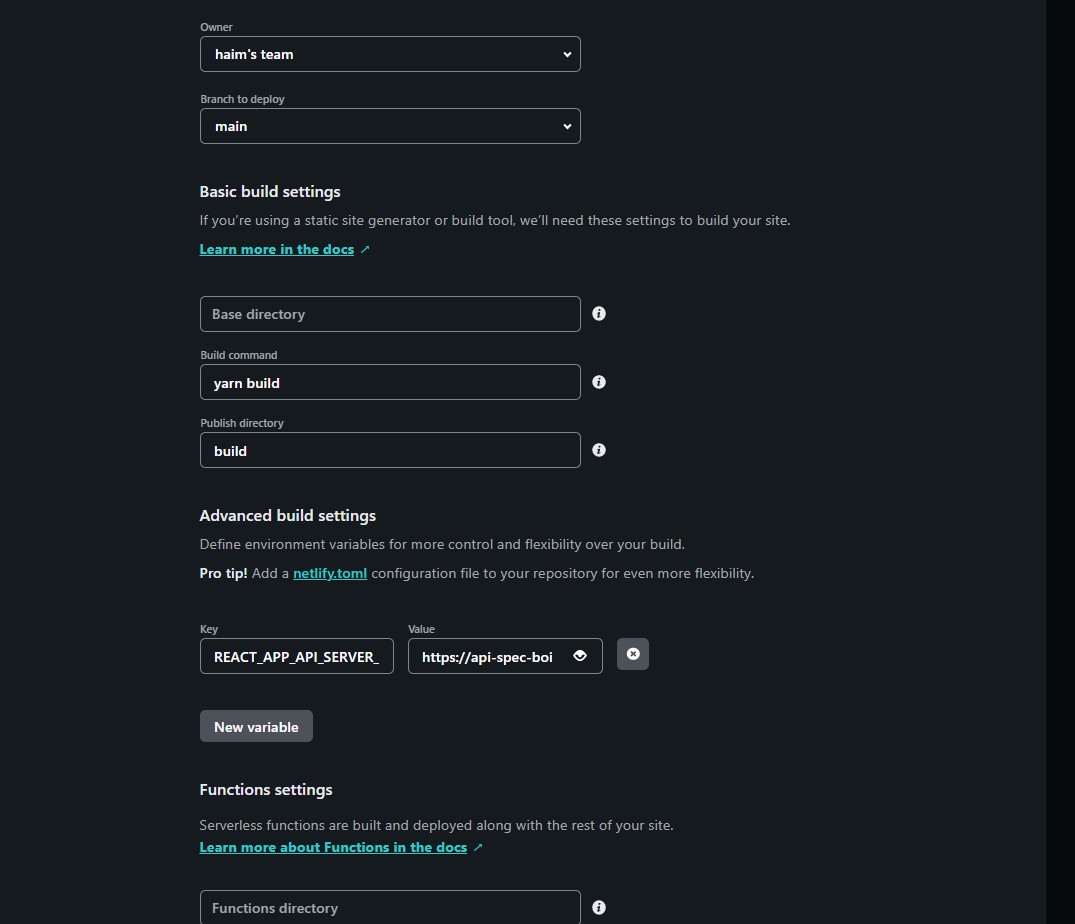Click the REACT_APP_API_SERVER key field
This screenshot has height=924, width=1075.
tap(296, 656)
